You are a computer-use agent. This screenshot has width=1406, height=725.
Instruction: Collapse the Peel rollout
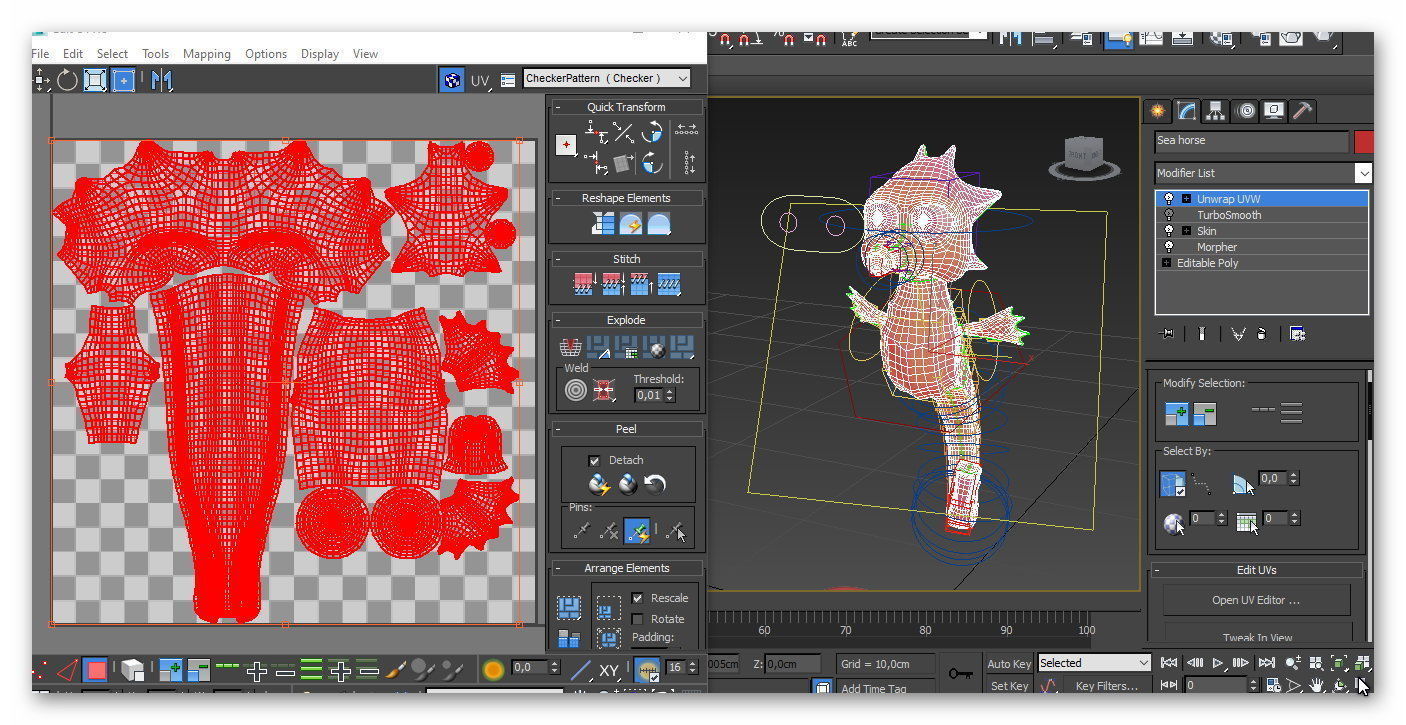[558, 429]
